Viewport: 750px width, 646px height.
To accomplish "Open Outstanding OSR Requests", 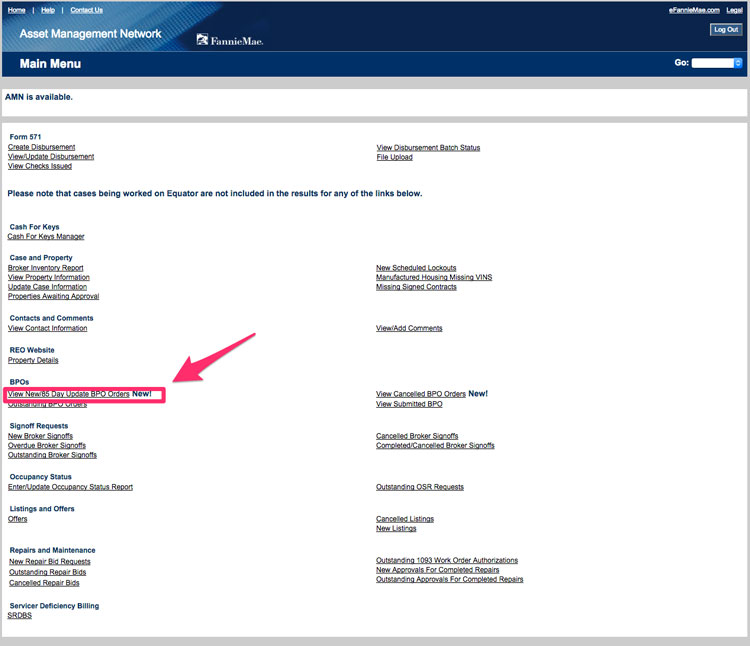I will pos(420,488).
